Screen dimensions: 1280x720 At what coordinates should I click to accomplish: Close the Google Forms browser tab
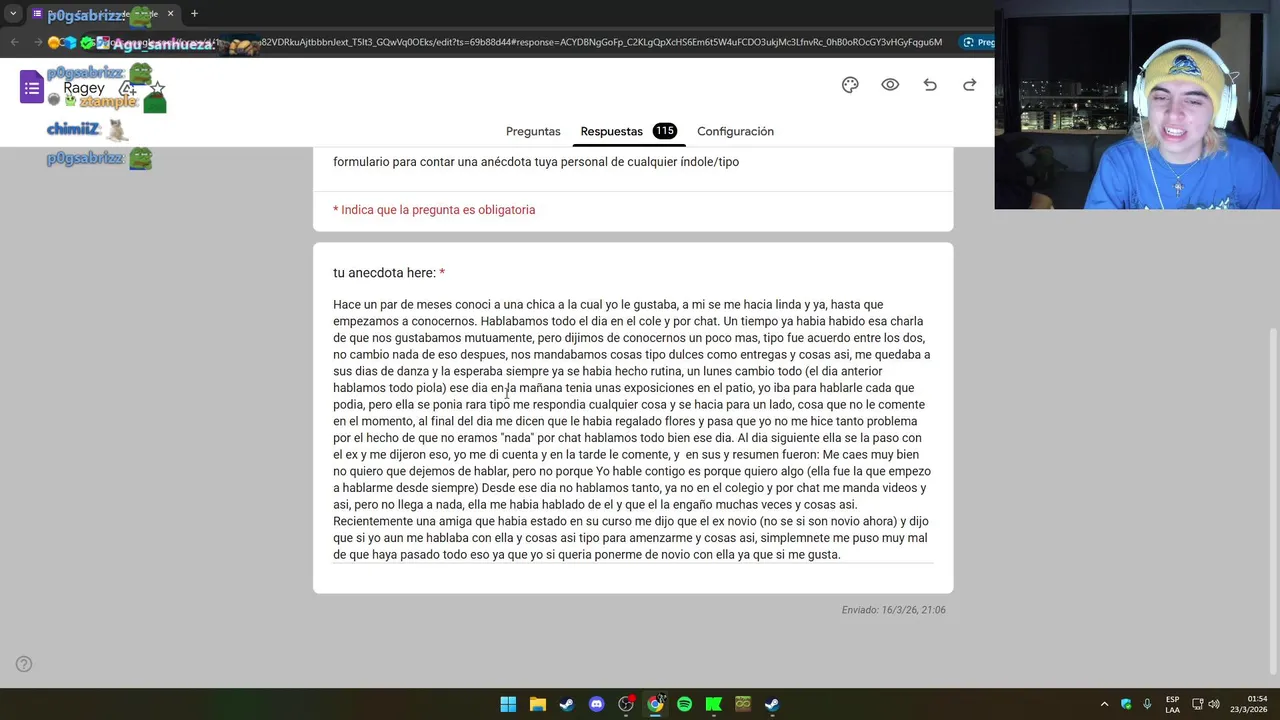click(170, 14)
